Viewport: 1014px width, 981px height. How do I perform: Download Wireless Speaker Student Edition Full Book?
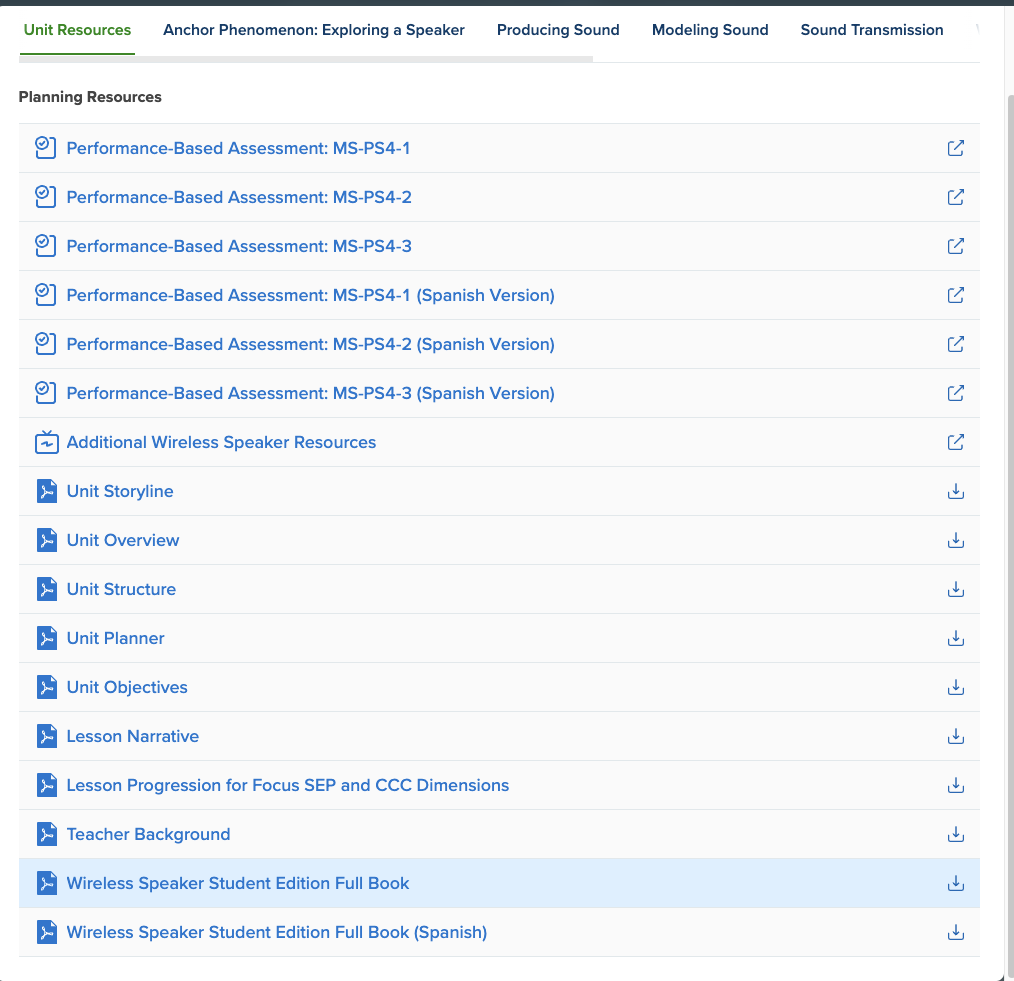point(955,883)
